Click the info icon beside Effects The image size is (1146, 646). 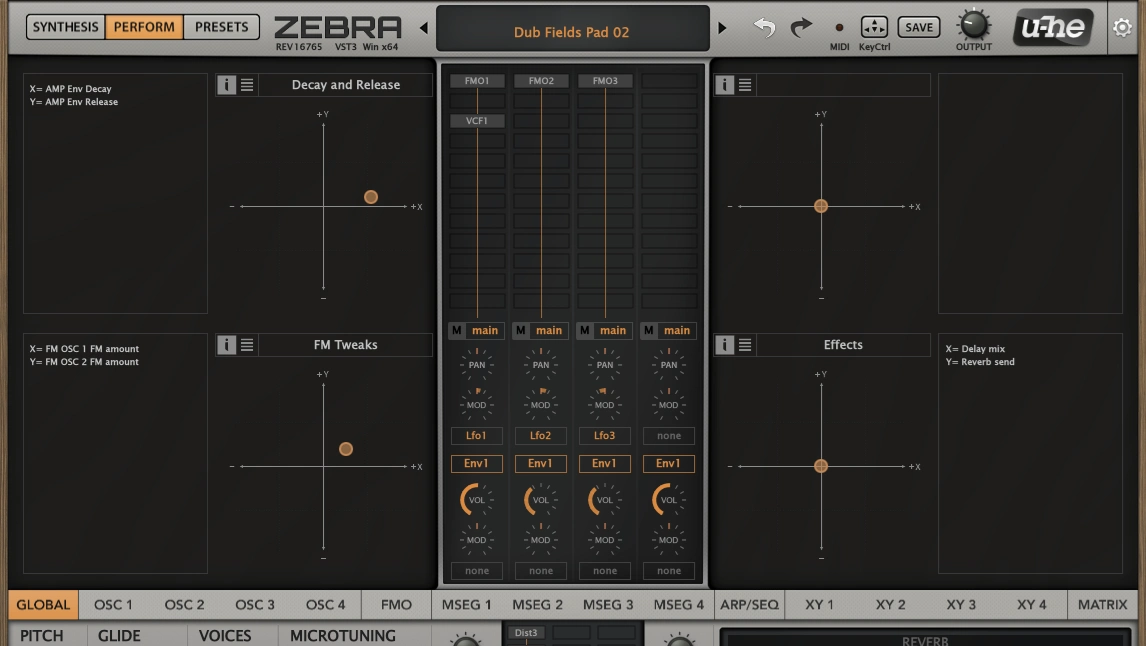pyautogui.click(x=724, y=345)
